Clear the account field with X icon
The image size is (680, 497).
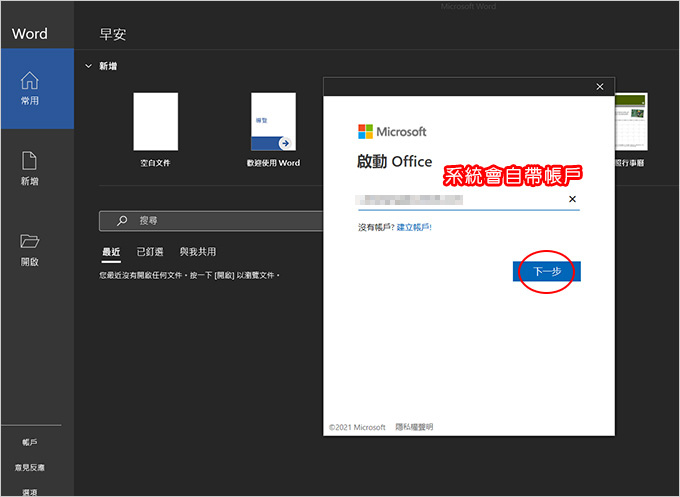click(572, 199)
